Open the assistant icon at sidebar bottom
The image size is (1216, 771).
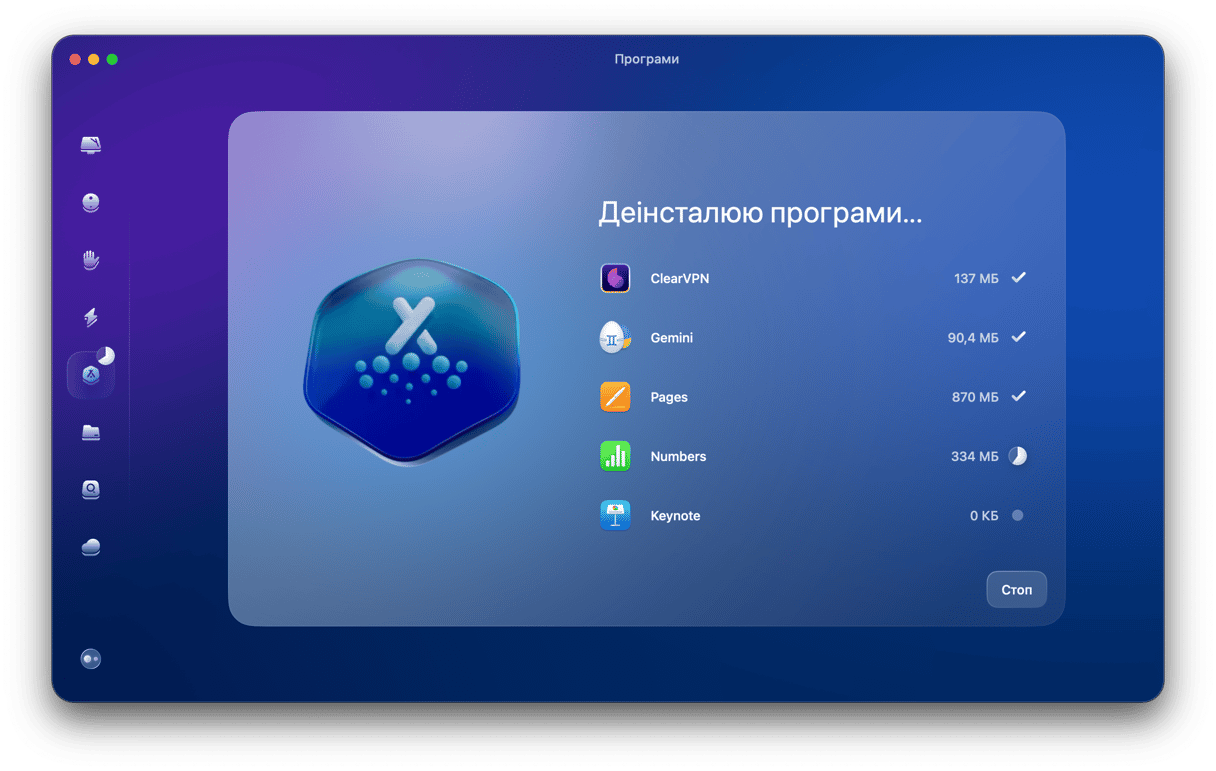pyautogui.click(x=91, y=659)
